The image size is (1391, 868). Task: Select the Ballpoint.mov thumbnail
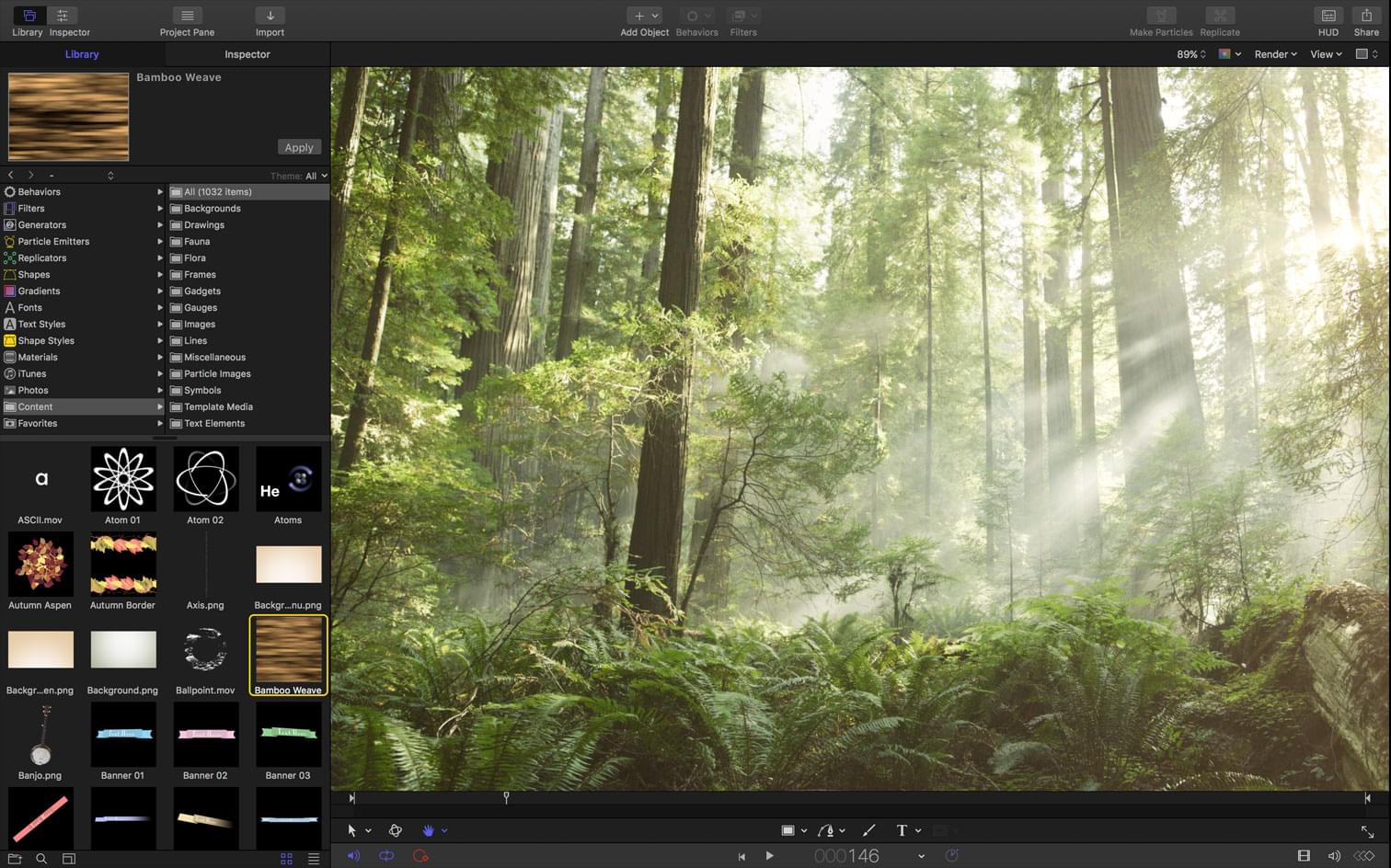[206, 649]
